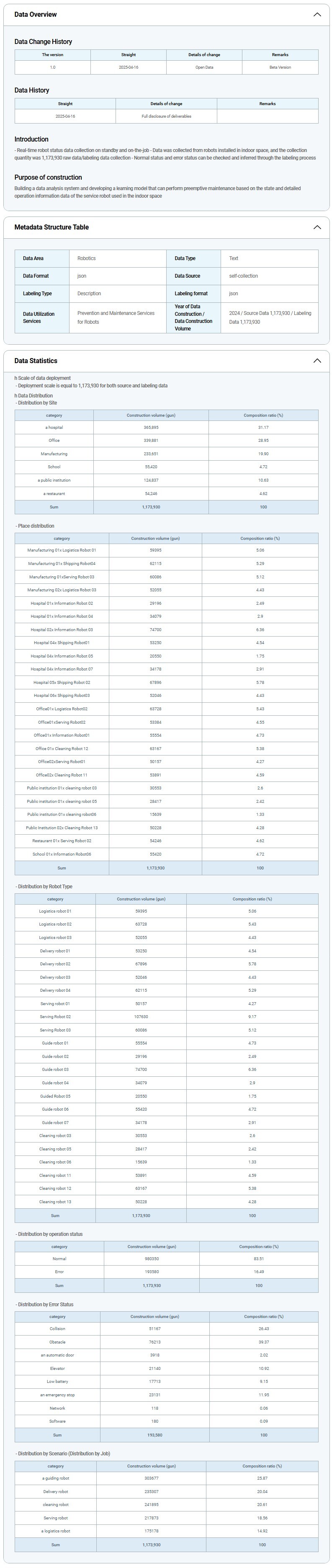332x1568 pixels.
Task: Click the Data Statistics panel title
Action: point(36,361)
